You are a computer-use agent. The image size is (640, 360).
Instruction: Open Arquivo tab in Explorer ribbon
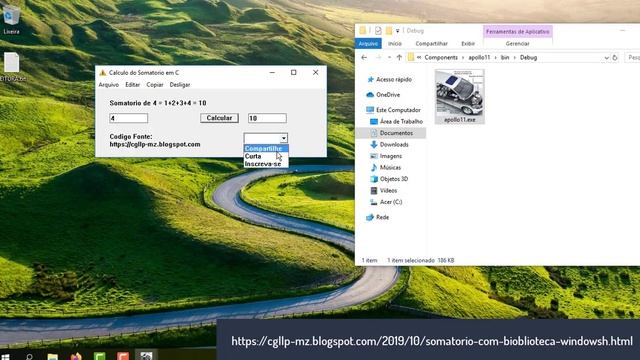click(x=368, y=44)
